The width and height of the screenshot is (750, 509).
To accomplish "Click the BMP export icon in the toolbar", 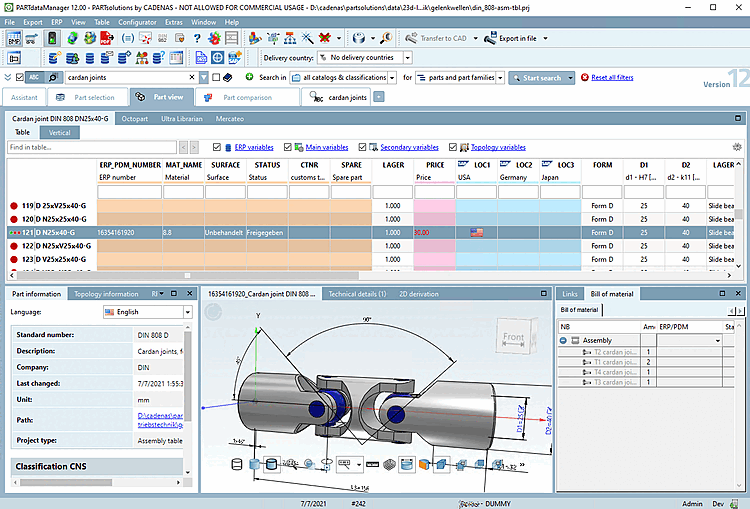I will tap(13, 38).
